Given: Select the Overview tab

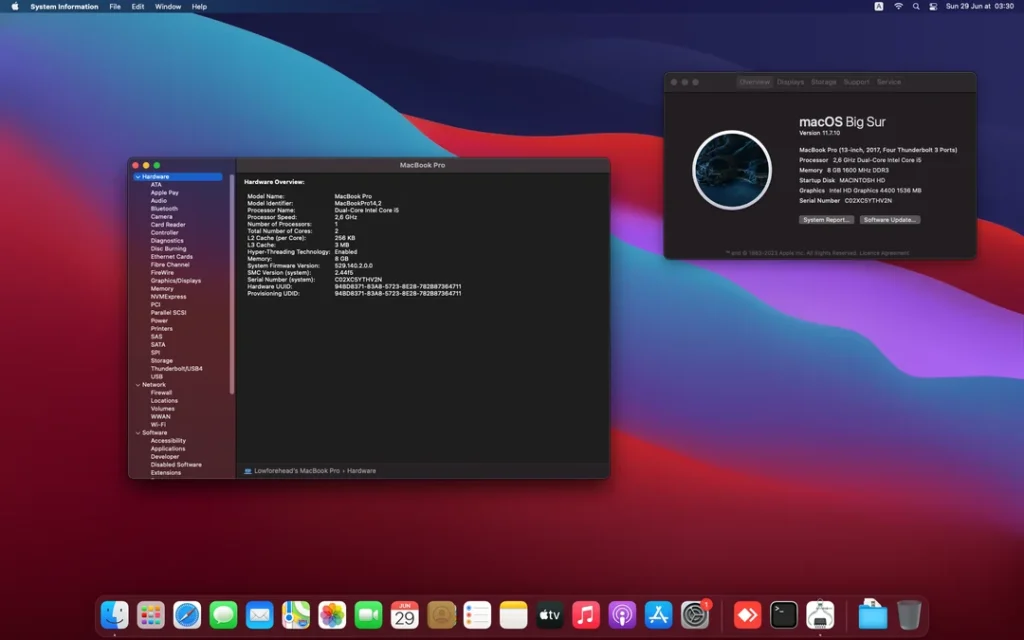Looking at the screenshot, I should pyautogui.click(x=754, y=82).
